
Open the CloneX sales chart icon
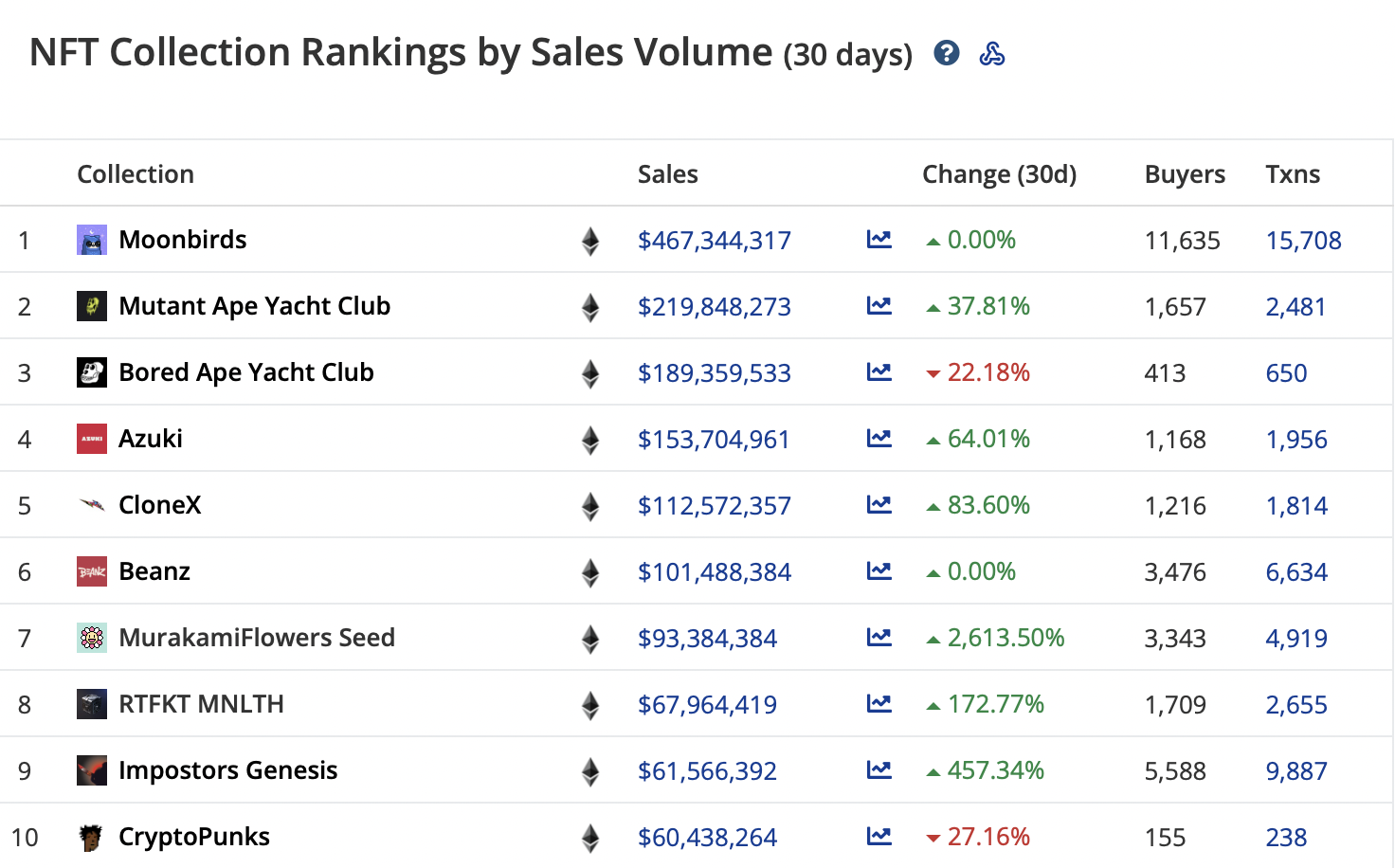click(879, 505)
